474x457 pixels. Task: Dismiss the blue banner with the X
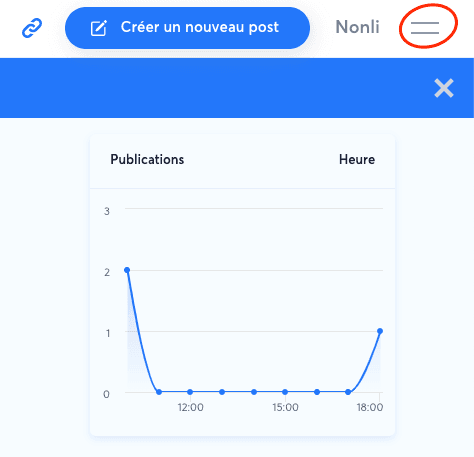click(x=444, y=88)
